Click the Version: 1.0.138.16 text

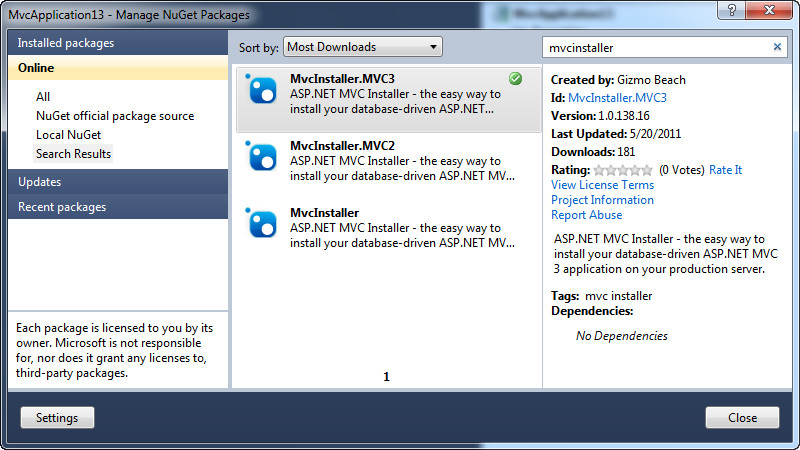pyautogui.click(x=600, y=116)
